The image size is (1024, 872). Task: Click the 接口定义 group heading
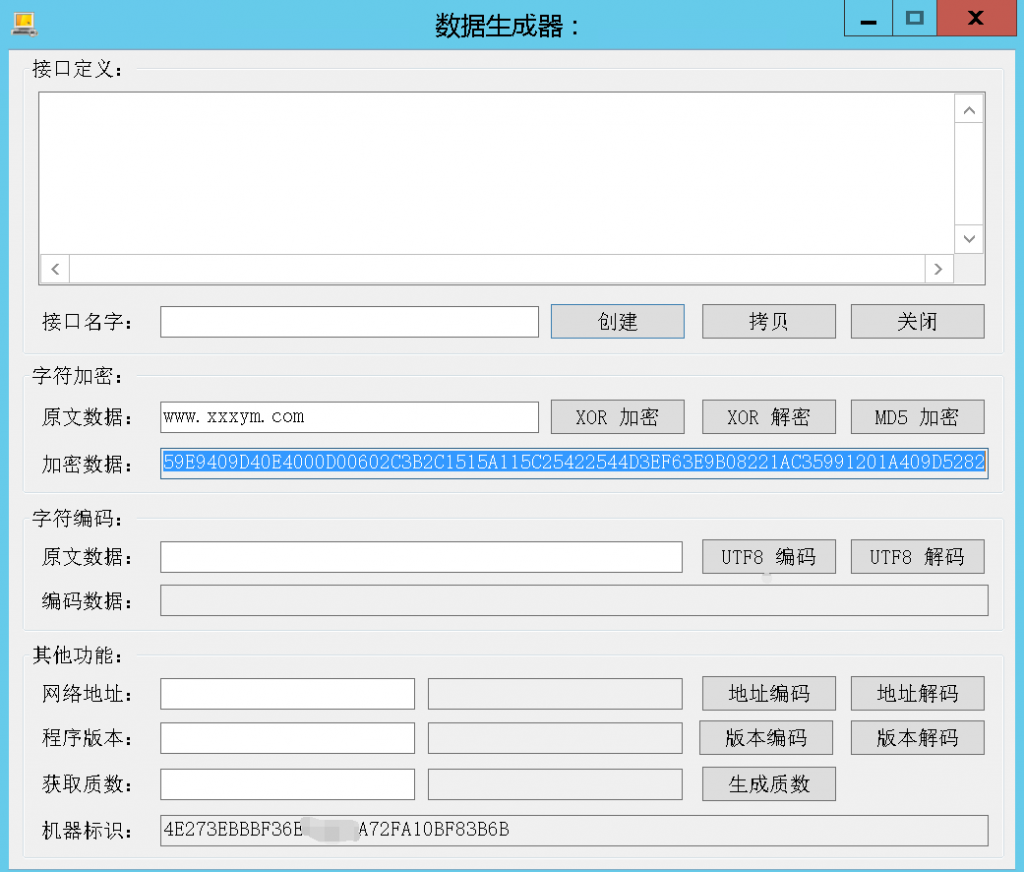(77, 69)
